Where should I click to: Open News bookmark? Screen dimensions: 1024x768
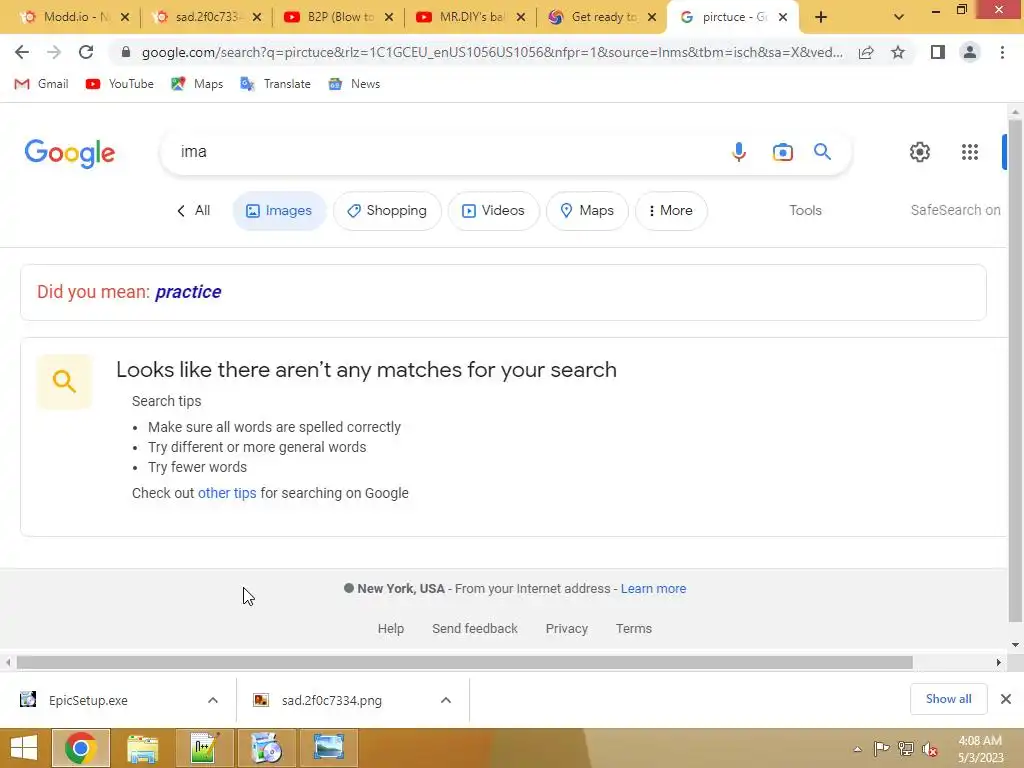tap(354, 84)
